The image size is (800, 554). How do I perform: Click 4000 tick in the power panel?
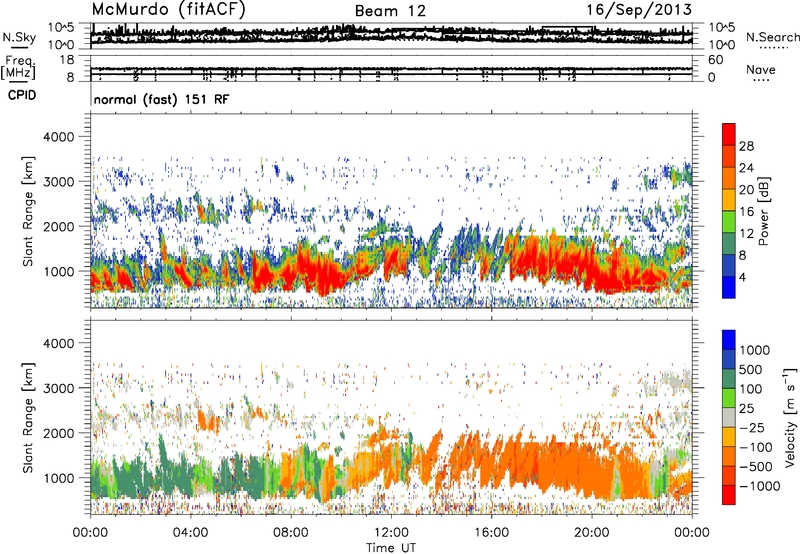click(x=59, y=137)
